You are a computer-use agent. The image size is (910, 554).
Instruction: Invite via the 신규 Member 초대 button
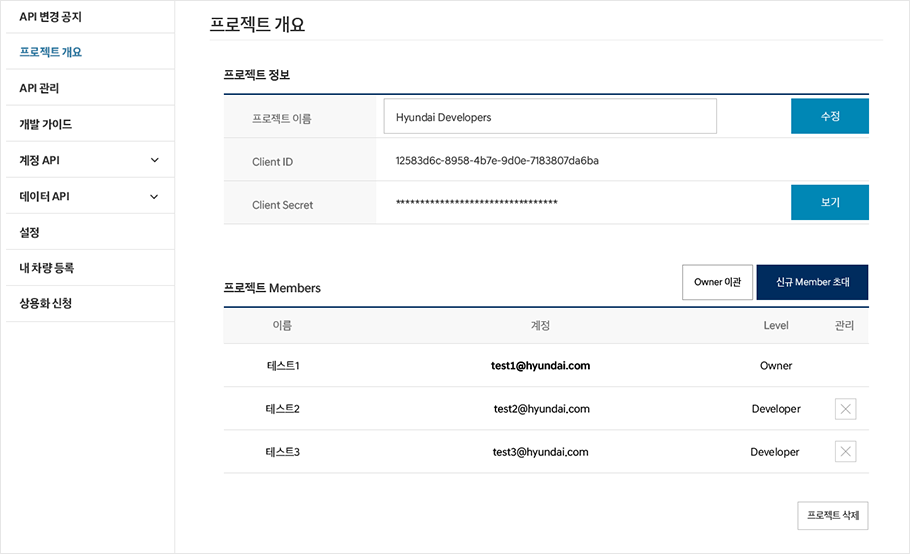812,283
